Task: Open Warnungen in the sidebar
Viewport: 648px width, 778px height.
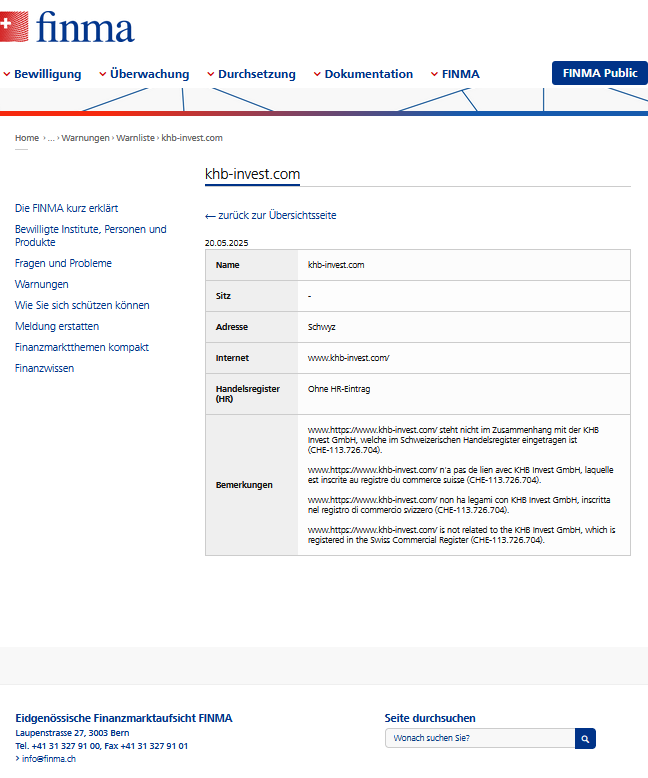Action: [42, 284]
